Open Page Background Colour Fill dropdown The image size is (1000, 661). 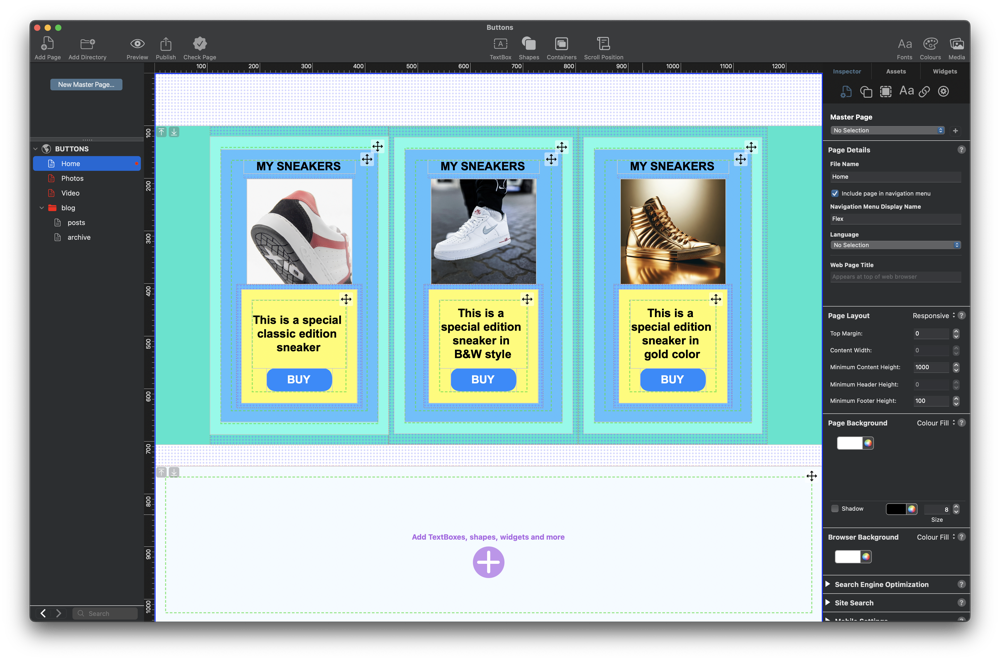[936, 423]
